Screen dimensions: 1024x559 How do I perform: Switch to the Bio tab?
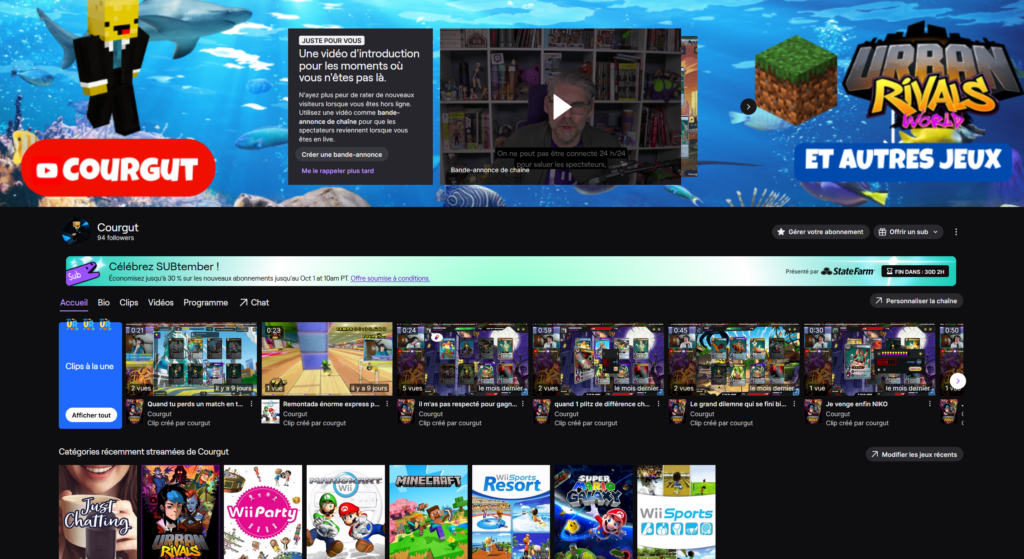click(104, 303)
